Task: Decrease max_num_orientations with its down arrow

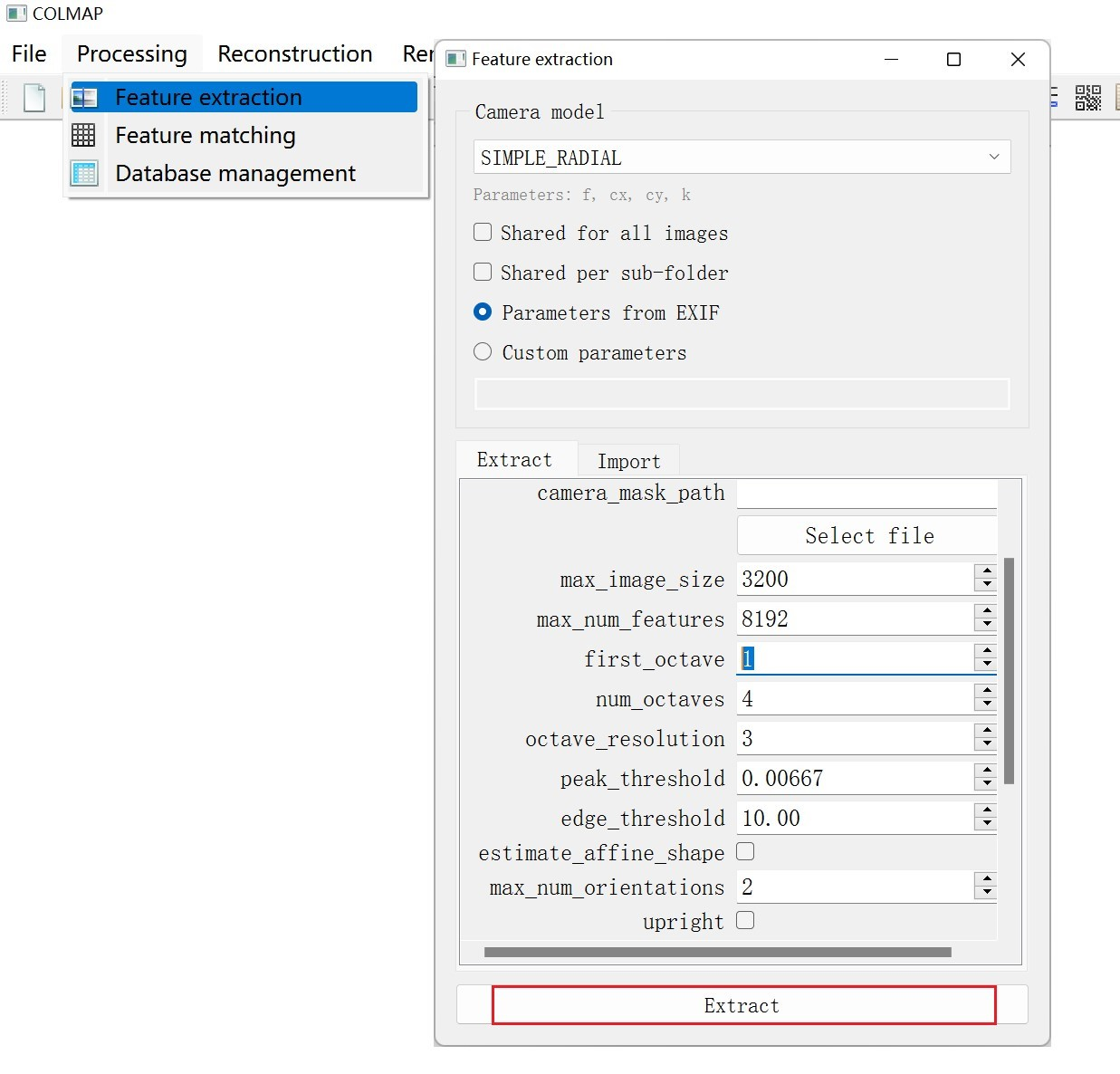Action: [x=986, y=893]
